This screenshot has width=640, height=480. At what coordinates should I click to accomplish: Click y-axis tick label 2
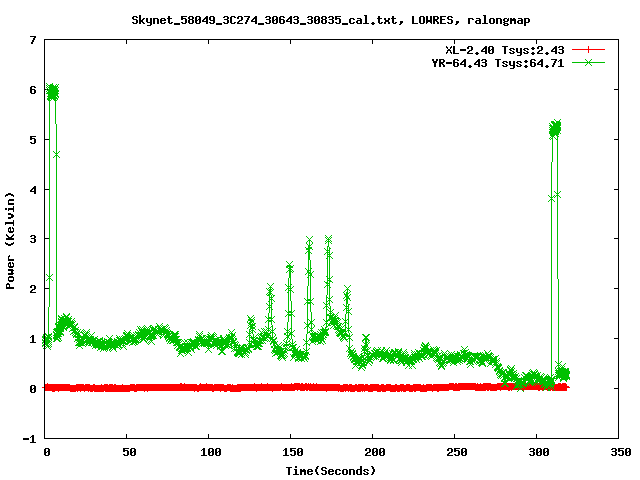coord(33,289)
